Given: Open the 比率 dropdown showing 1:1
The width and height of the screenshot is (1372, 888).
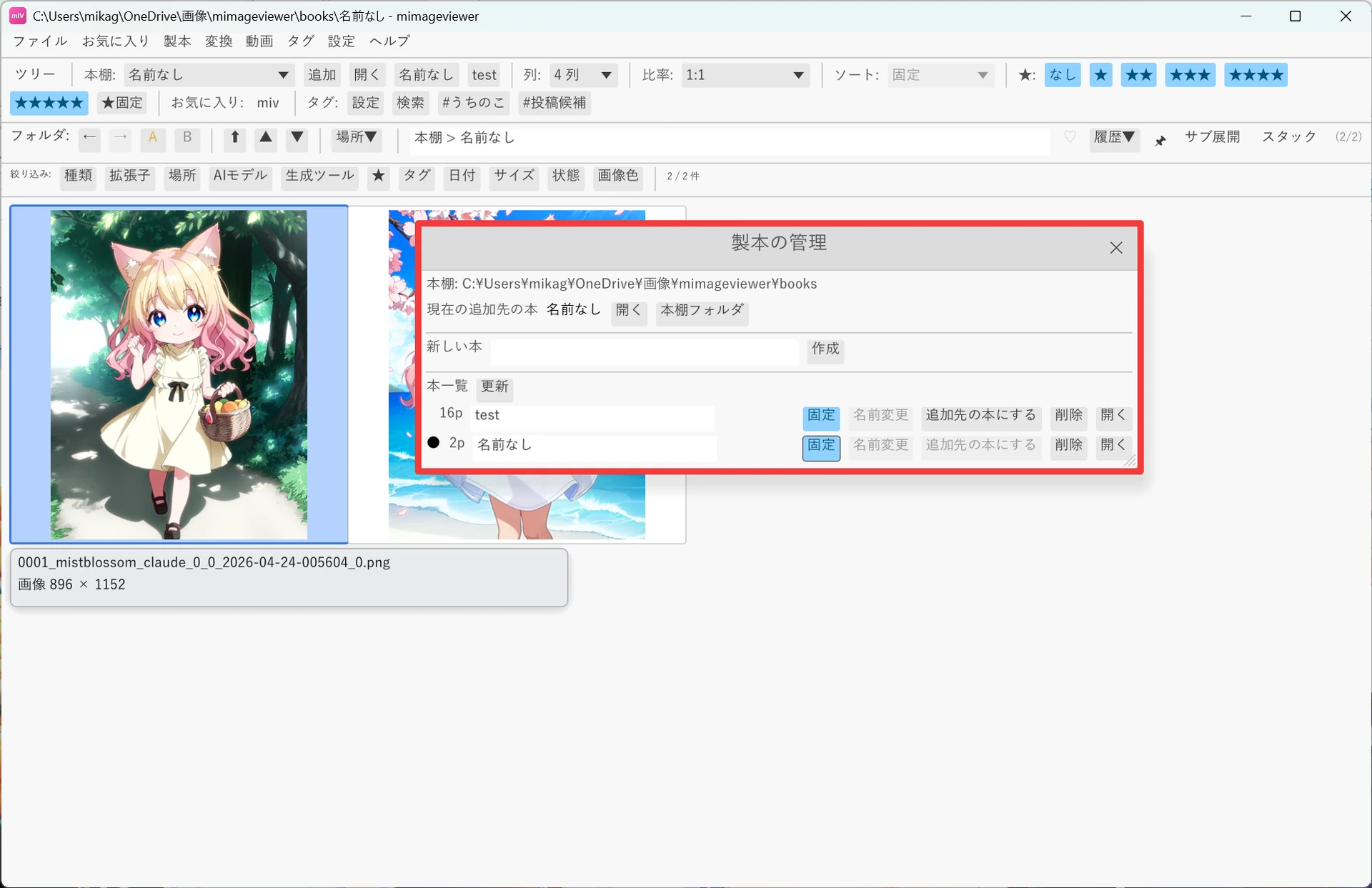Looking at the screenshot, I should click(745, 75).
